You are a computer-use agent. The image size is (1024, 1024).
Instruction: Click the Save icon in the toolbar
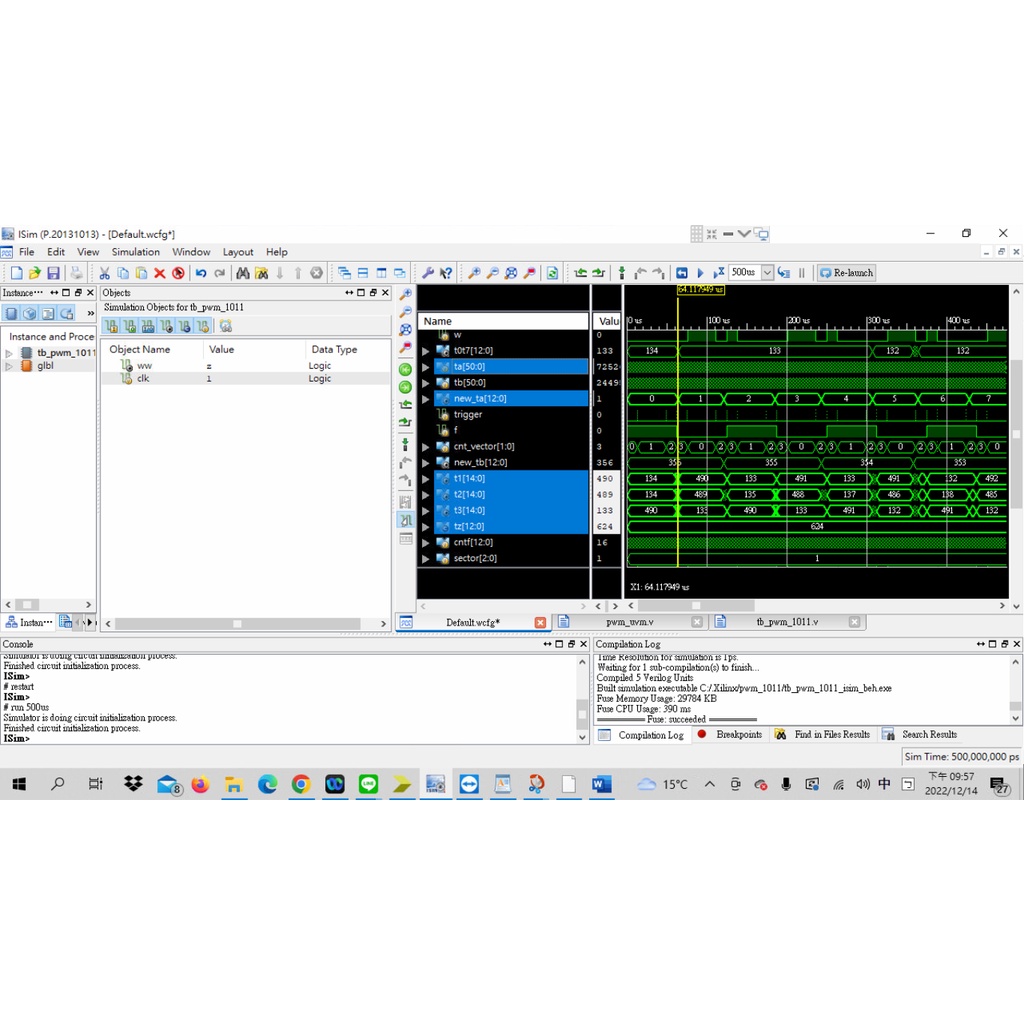(53, 273)
